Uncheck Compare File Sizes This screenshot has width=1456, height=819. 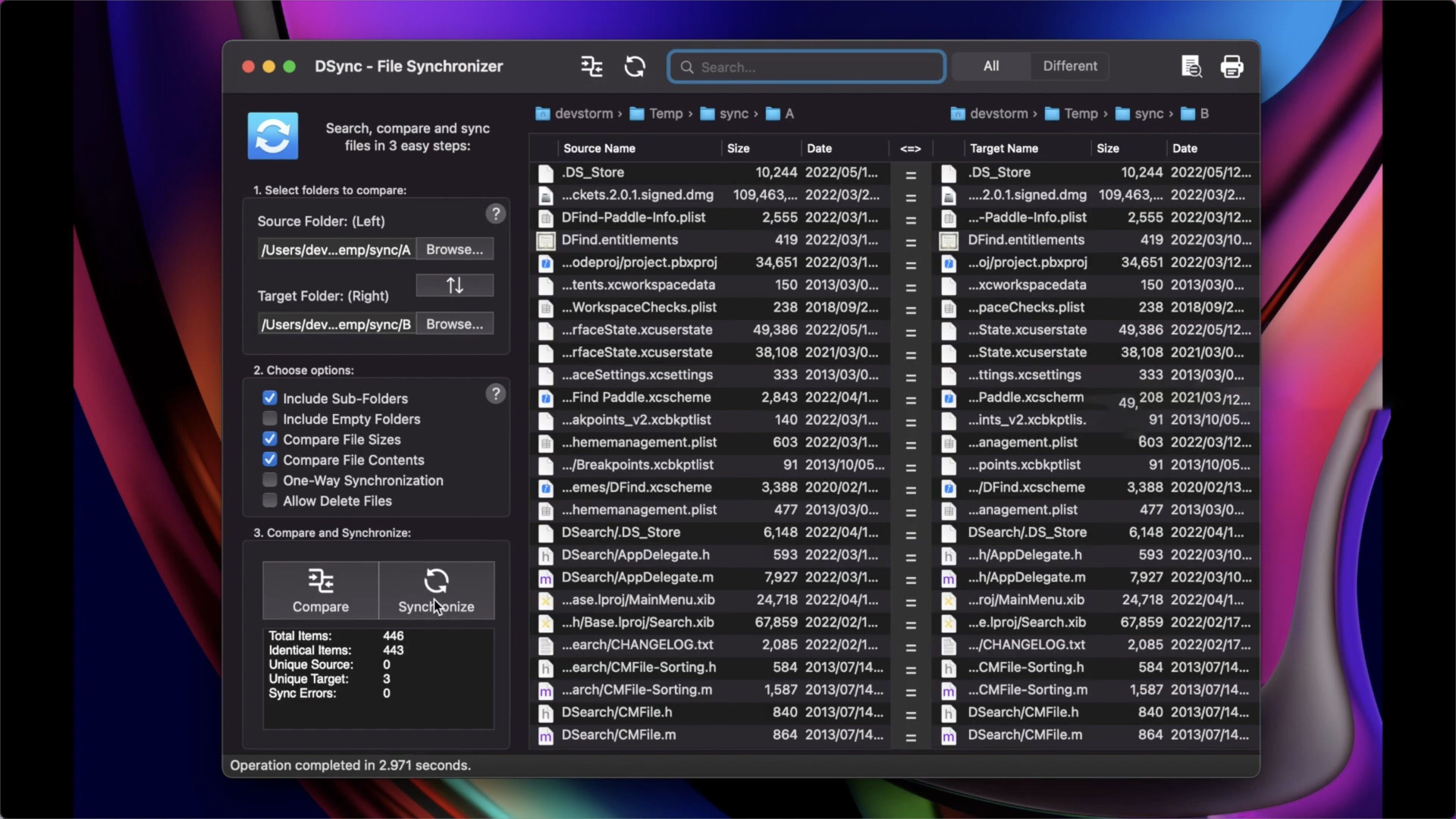(270, 439)
